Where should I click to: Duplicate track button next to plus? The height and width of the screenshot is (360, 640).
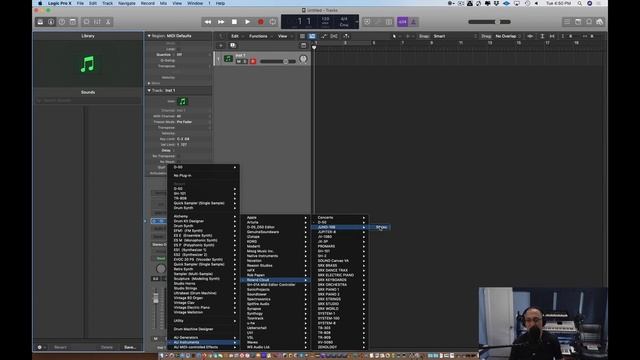click(x=233, y=45)
